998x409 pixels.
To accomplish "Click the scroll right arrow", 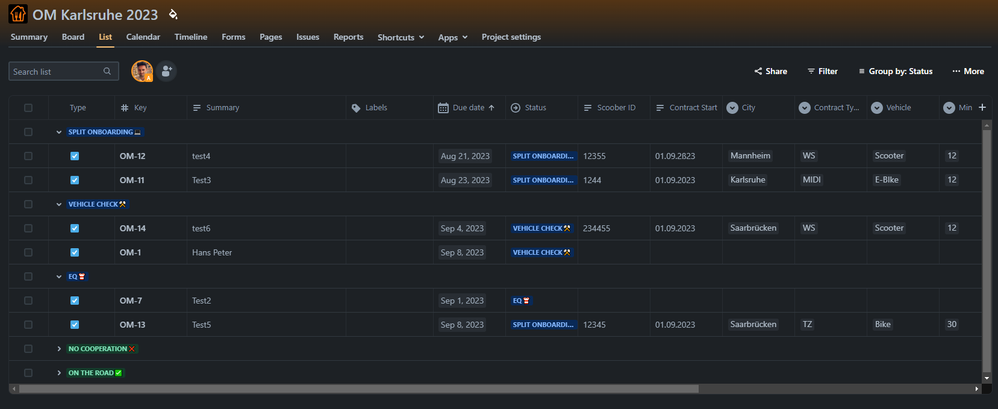I will tap(978, 388).
